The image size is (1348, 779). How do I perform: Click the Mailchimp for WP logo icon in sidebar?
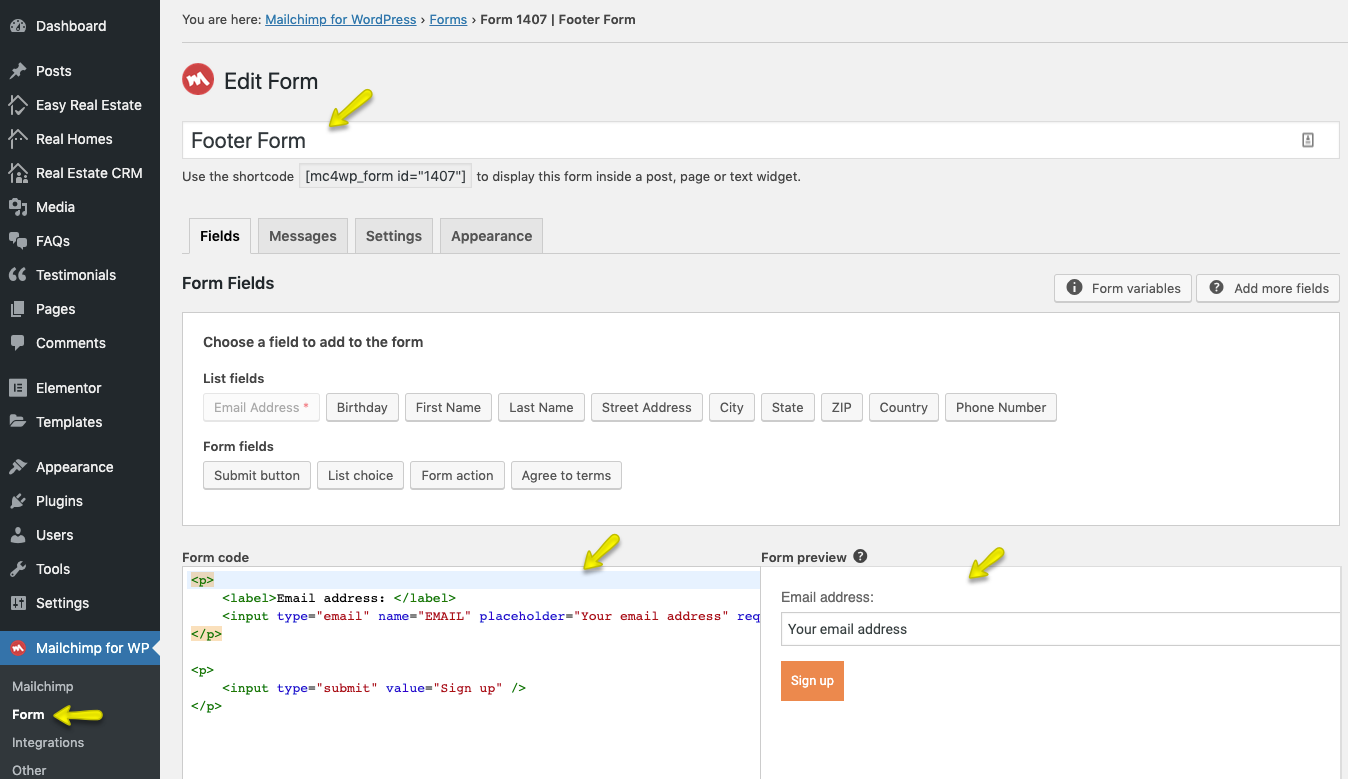18,648
